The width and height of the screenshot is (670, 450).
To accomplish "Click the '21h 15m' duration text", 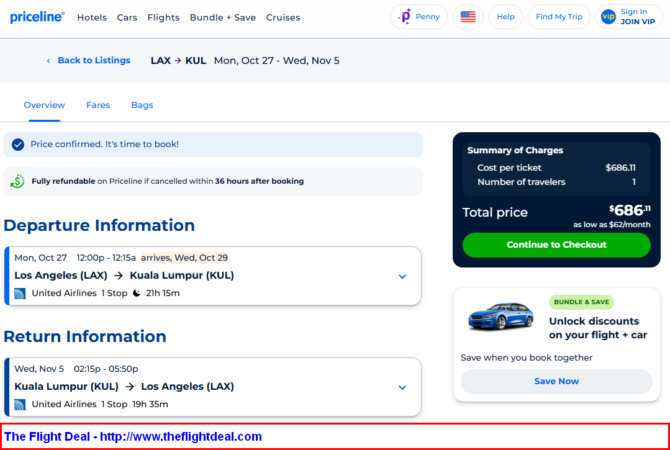I will (163, 293).
